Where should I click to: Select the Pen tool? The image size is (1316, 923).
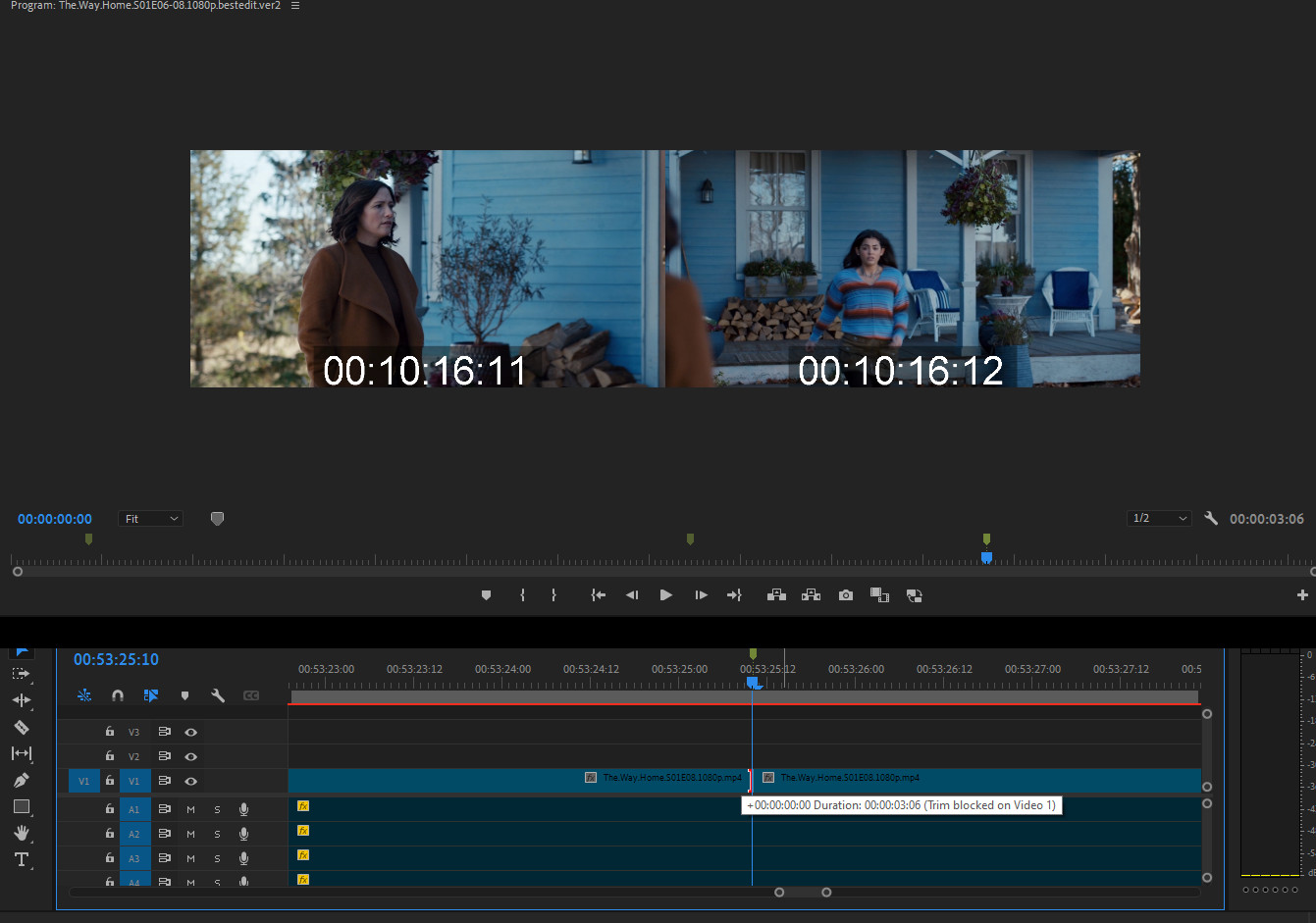click(21, 780)
